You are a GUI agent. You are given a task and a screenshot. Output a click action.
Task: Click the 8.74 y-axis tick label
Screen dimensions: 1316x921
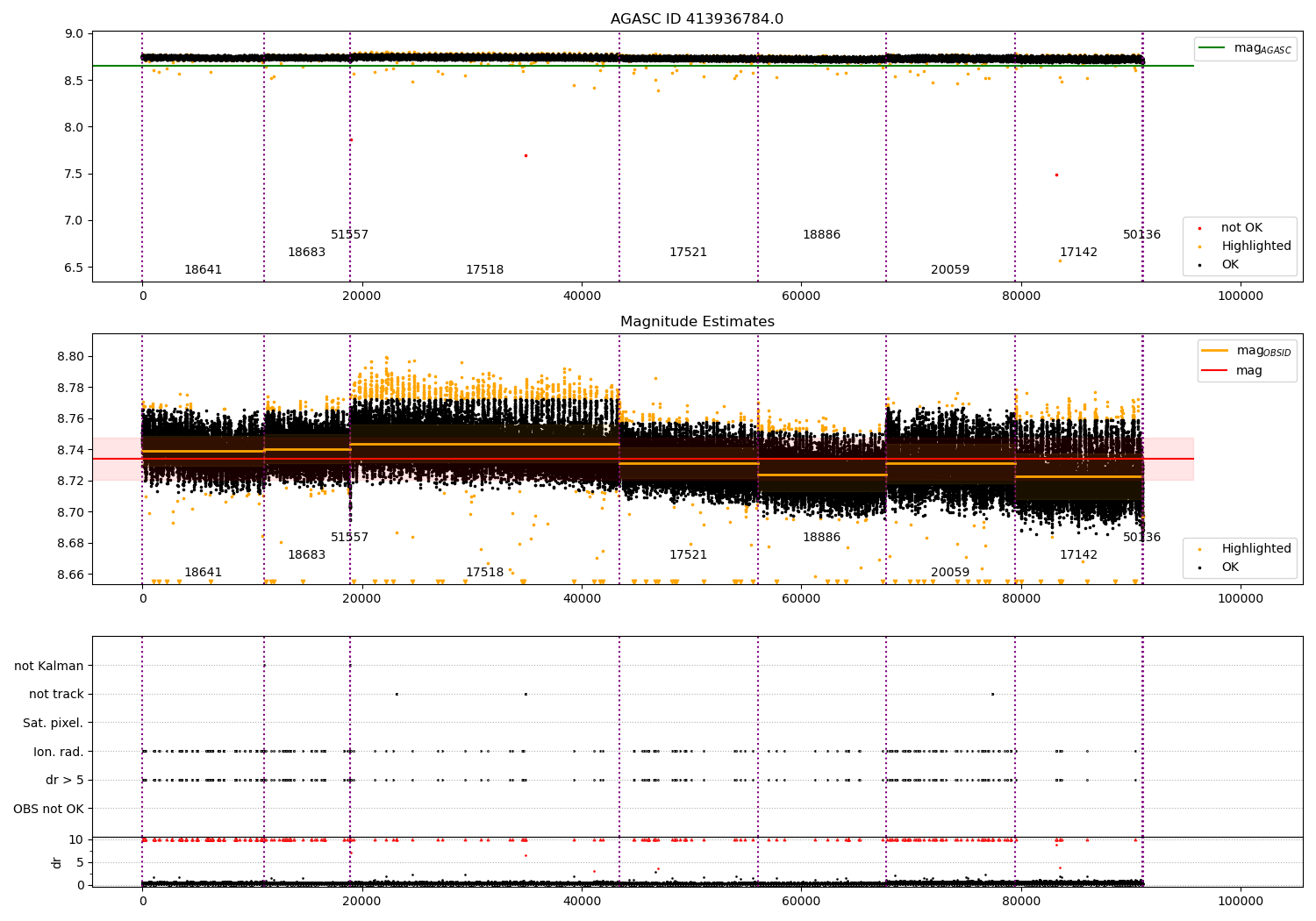71,450
